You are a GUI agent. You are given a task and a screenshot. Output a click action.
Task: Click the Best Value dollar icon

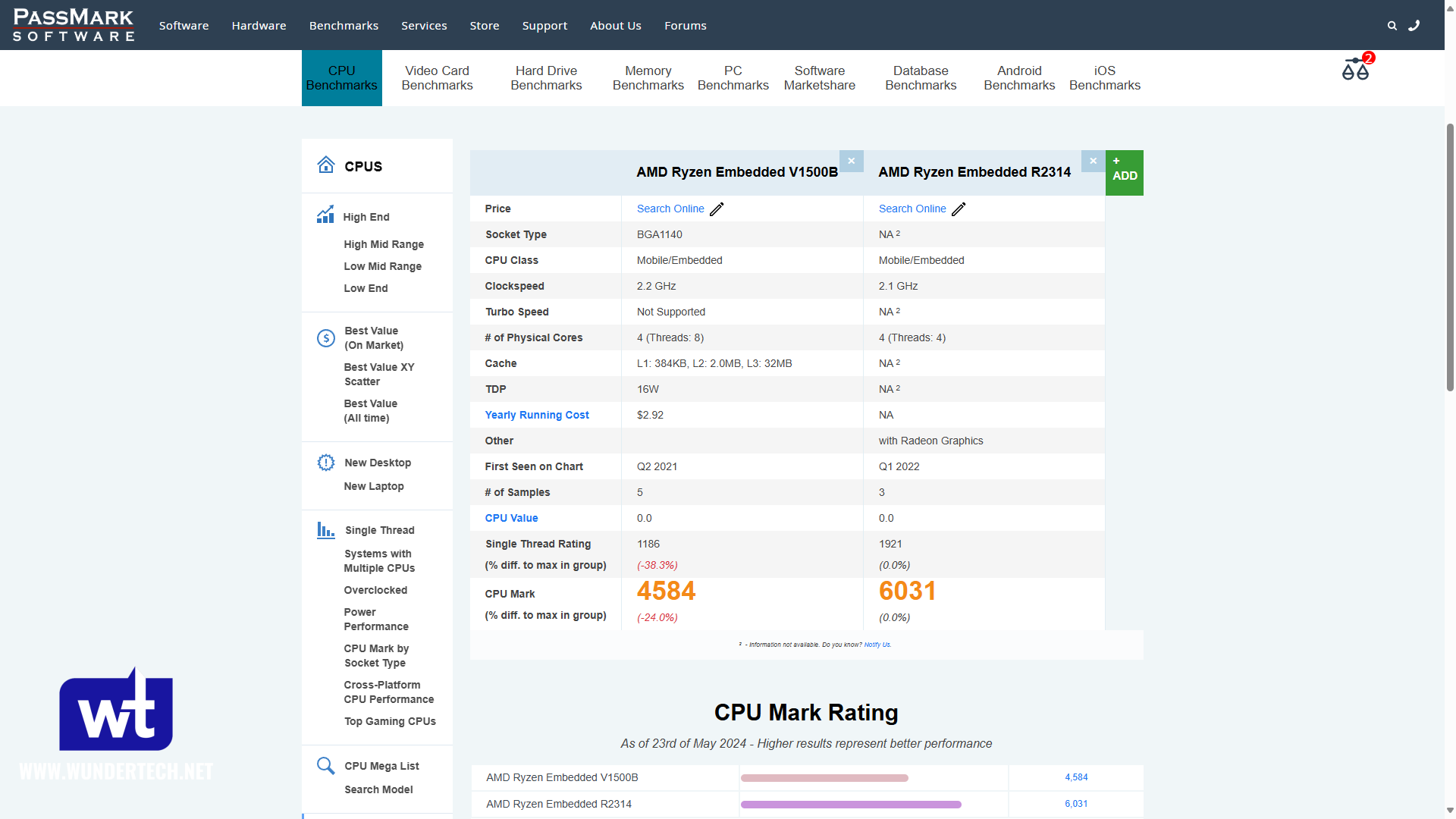tap(326, 338)
